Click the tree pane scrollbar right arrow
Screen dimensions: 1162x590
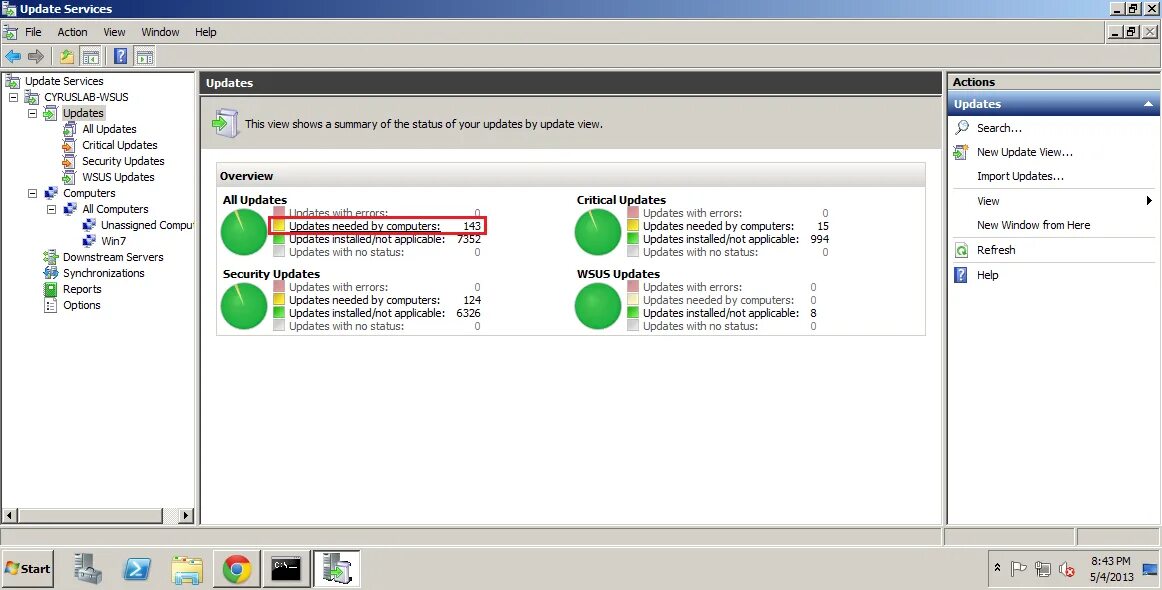pos(185,515)
